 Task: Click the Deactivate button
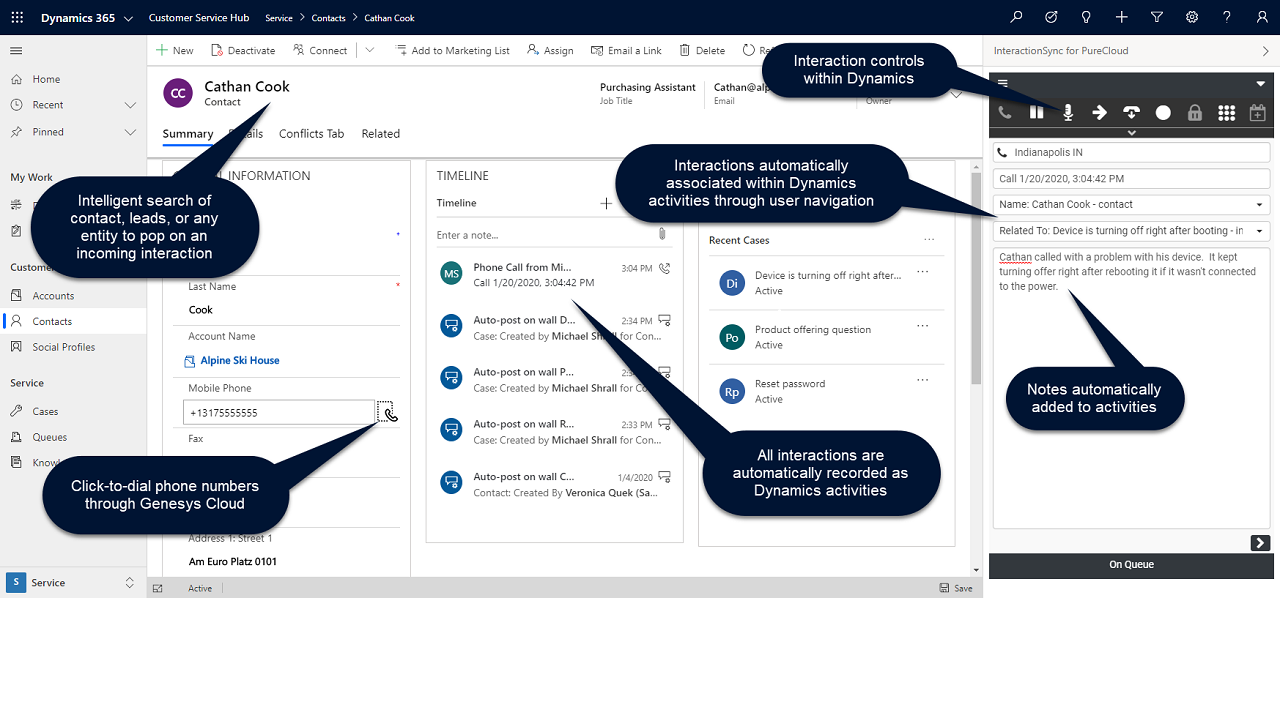click(x=242, y=50)
